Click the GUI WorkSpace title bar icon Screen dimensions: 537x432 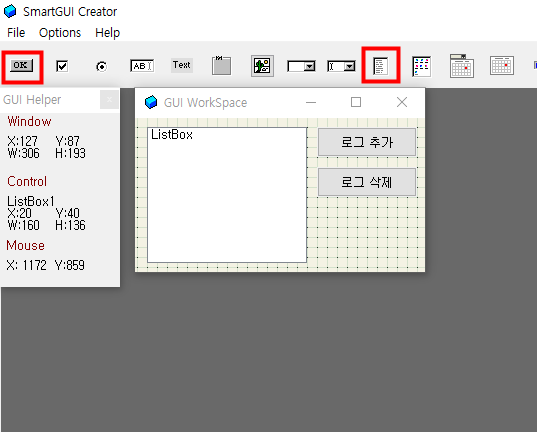click(x=151, y=102)
